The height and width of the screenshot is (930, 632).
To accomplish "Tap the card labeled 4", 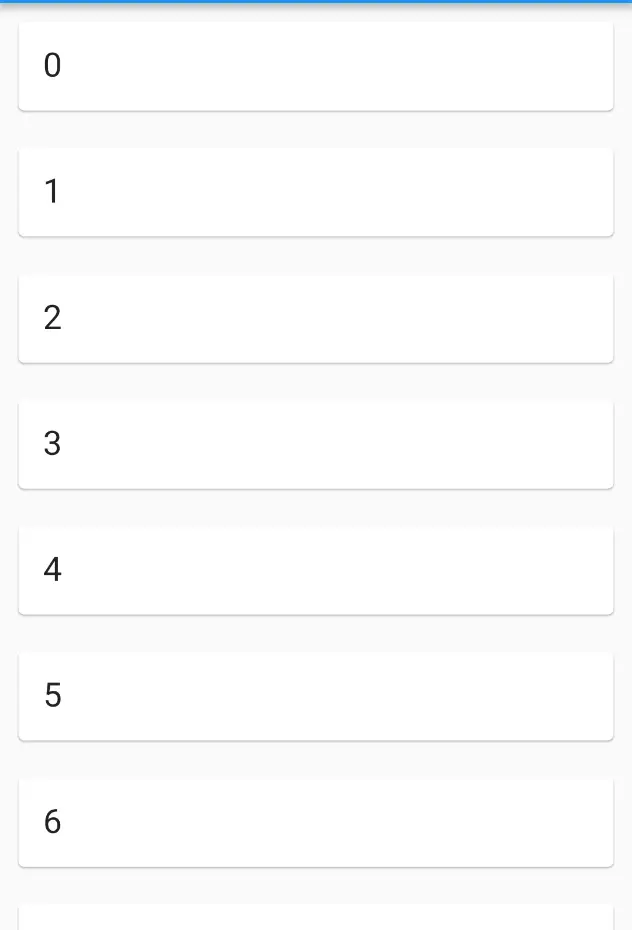I will 316,570.
